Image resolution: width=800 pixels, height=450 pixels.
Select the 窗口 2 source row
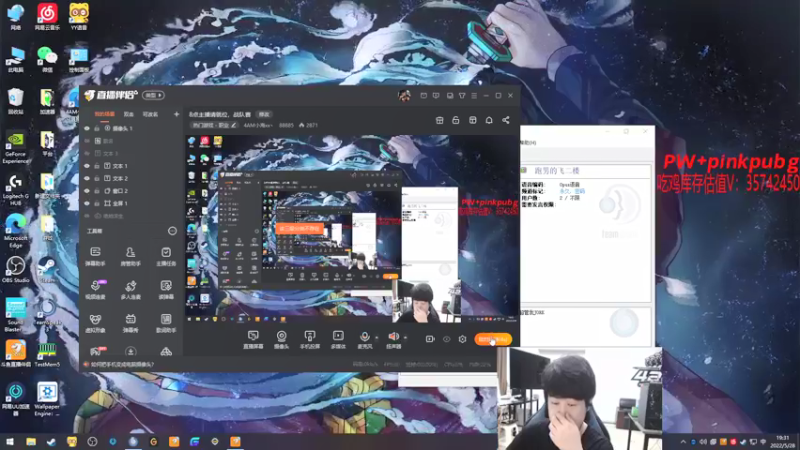coord(132,191)
